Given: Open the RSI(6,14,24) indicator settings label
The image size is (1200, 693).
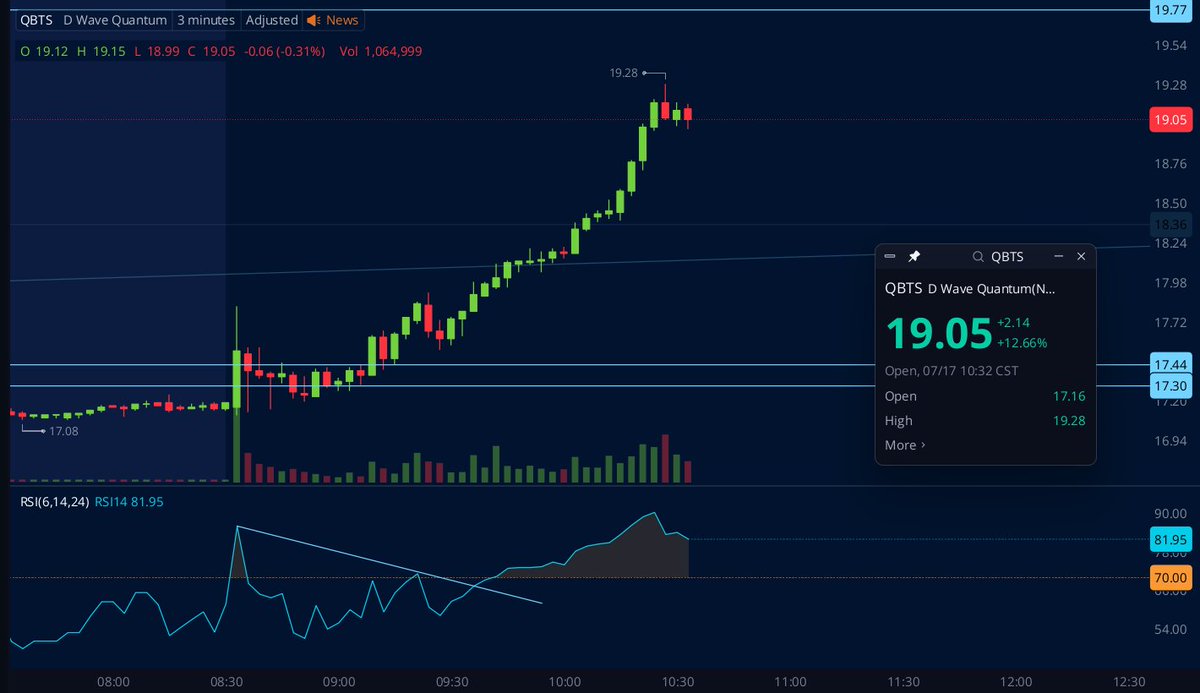Looking at the screenshot, I should [55, 502].
